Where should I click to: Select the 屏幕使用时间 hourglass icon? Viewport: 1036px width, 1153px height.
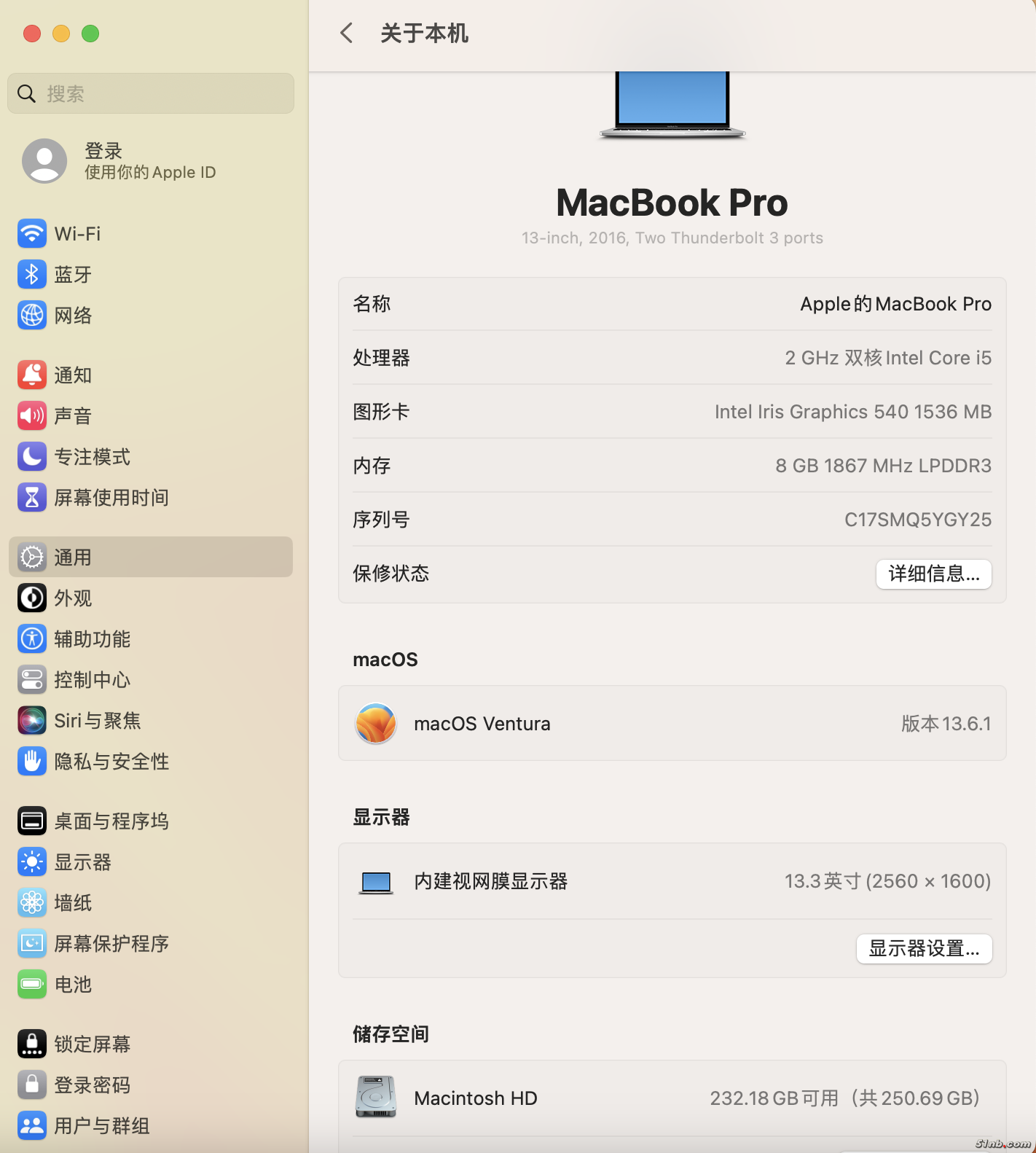[32, 498]
